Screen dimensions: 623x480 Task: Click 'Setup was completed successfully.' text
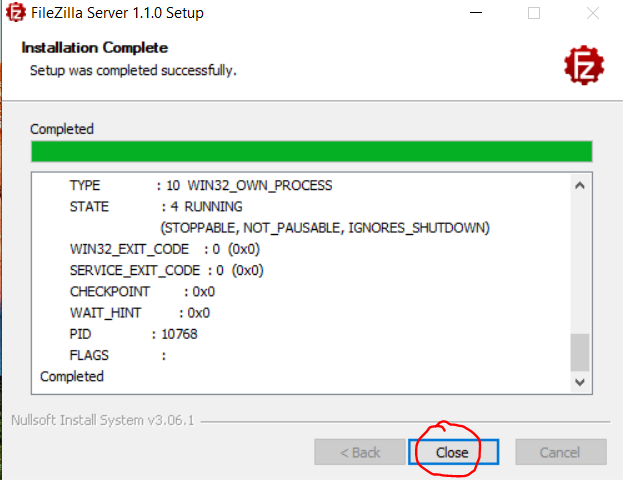coord(133,70)
